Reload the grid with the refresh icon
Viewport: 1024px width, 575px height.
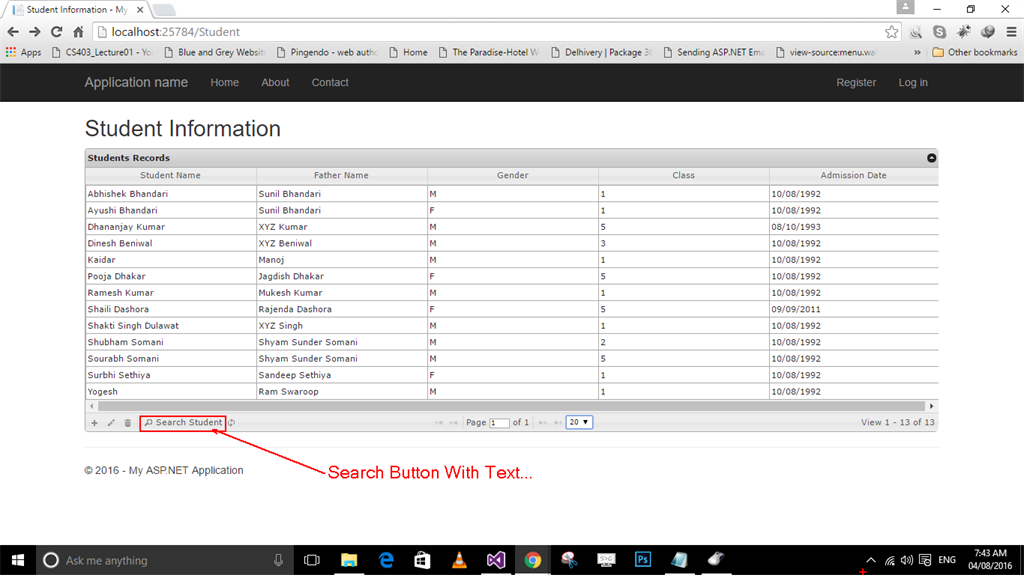coord(232,423)
